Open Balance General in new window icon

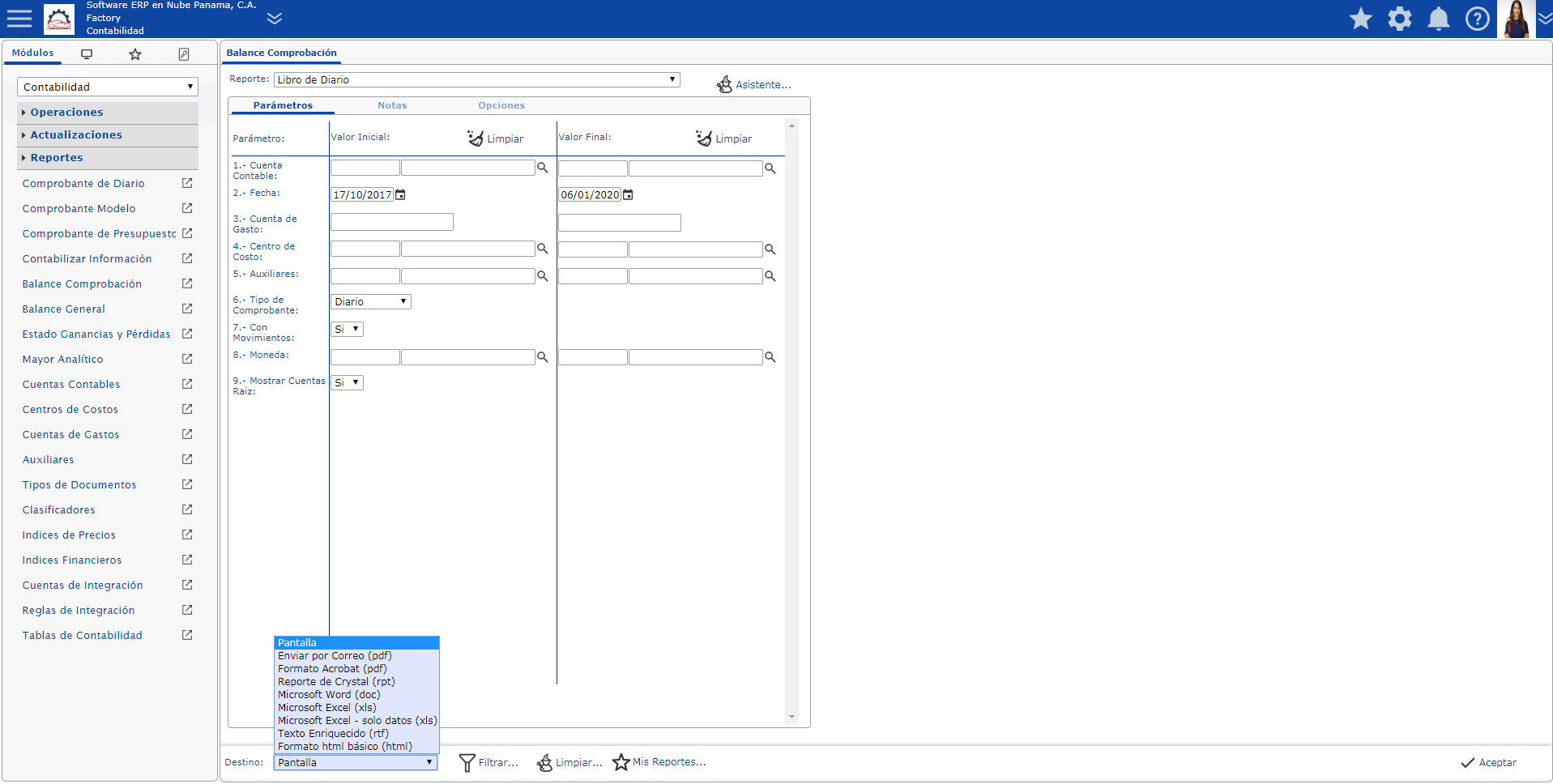(x=187, y=309)
